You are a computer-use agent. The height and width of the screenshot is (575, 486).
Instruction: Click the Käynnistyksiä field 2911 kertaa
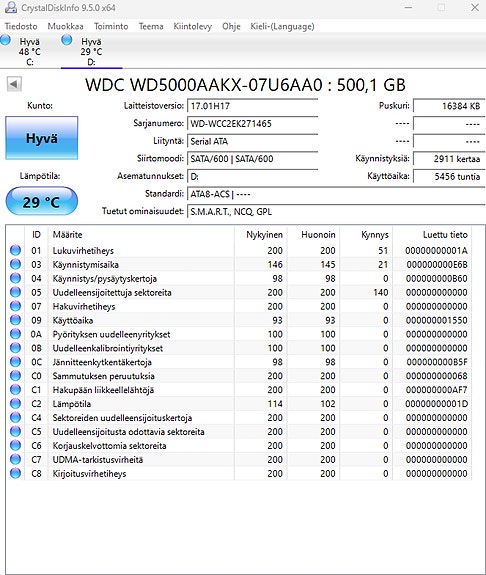pyautogui.click(x=449, y=159)
